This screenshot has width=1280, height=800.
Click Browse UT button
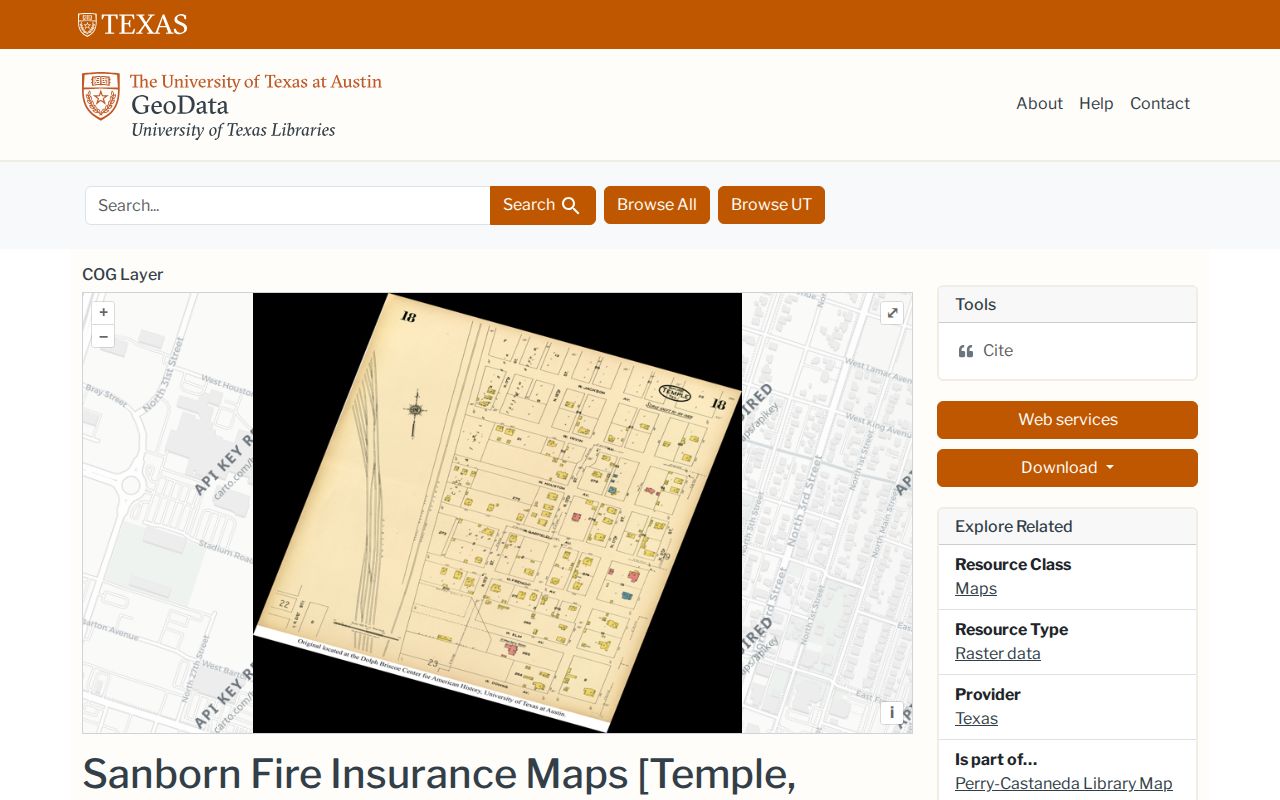771,205
